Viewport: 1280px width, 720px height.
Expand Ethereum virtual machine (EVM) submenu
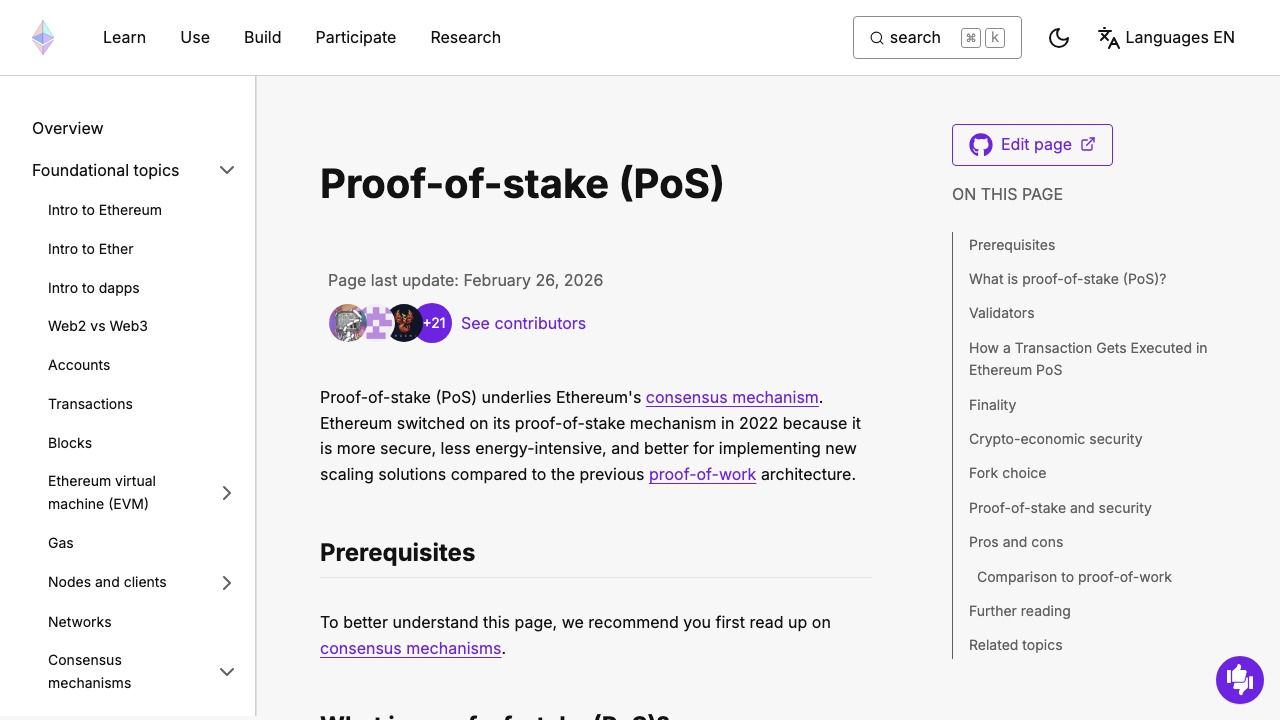point(227,492)
